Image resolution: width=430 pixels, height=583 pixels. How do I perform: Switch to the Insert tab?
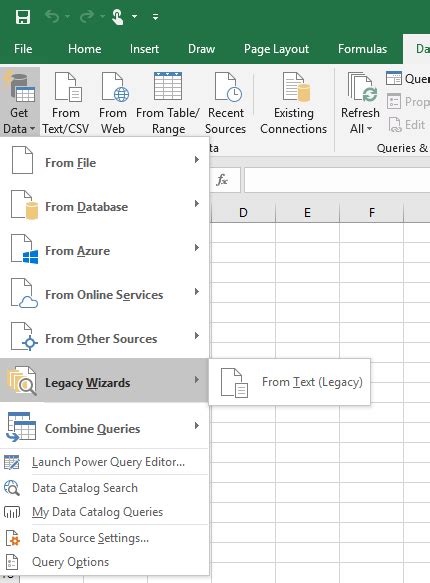pos(144,49)
